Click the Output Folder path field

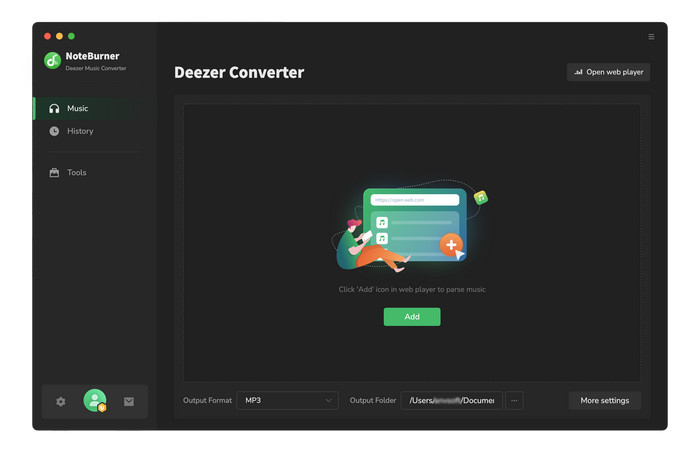(451, 400)
